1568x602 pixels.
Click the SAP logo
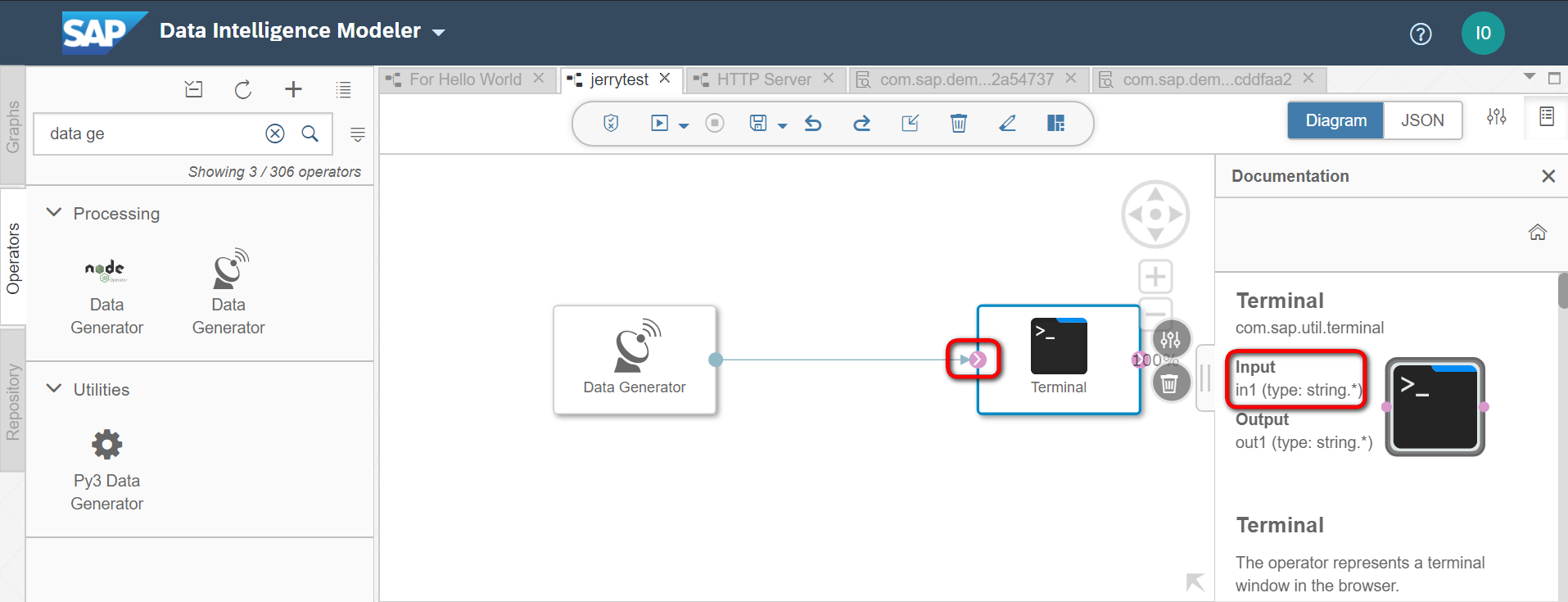[103, 33]
